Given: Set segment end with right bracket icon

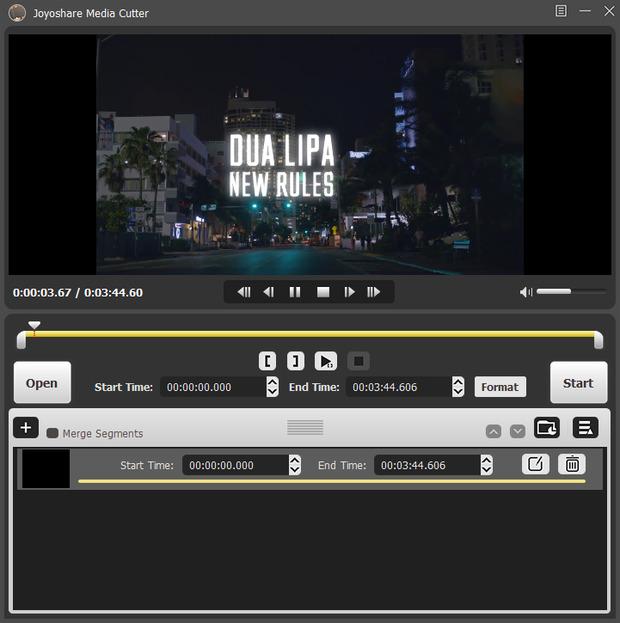Looking at the screenshot, I should coord(295,361).
